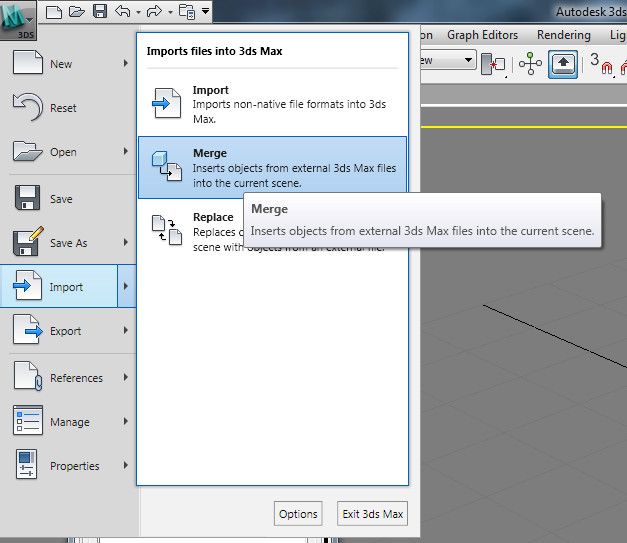Click the Save As pencil floppy icon
This screenshot has height=543, width=627.
[28, 241]
